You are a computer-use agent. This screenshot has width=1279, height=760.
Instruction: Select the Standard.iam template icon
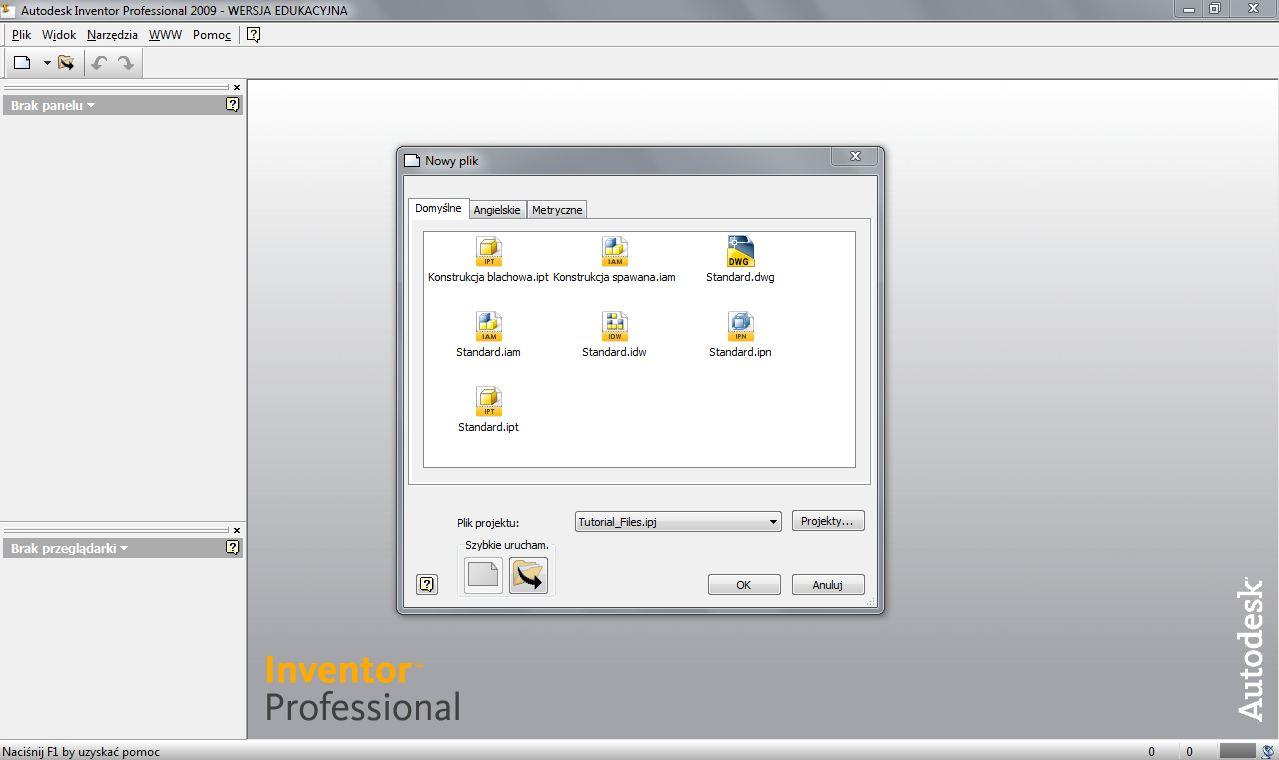(x=488, y=326)
